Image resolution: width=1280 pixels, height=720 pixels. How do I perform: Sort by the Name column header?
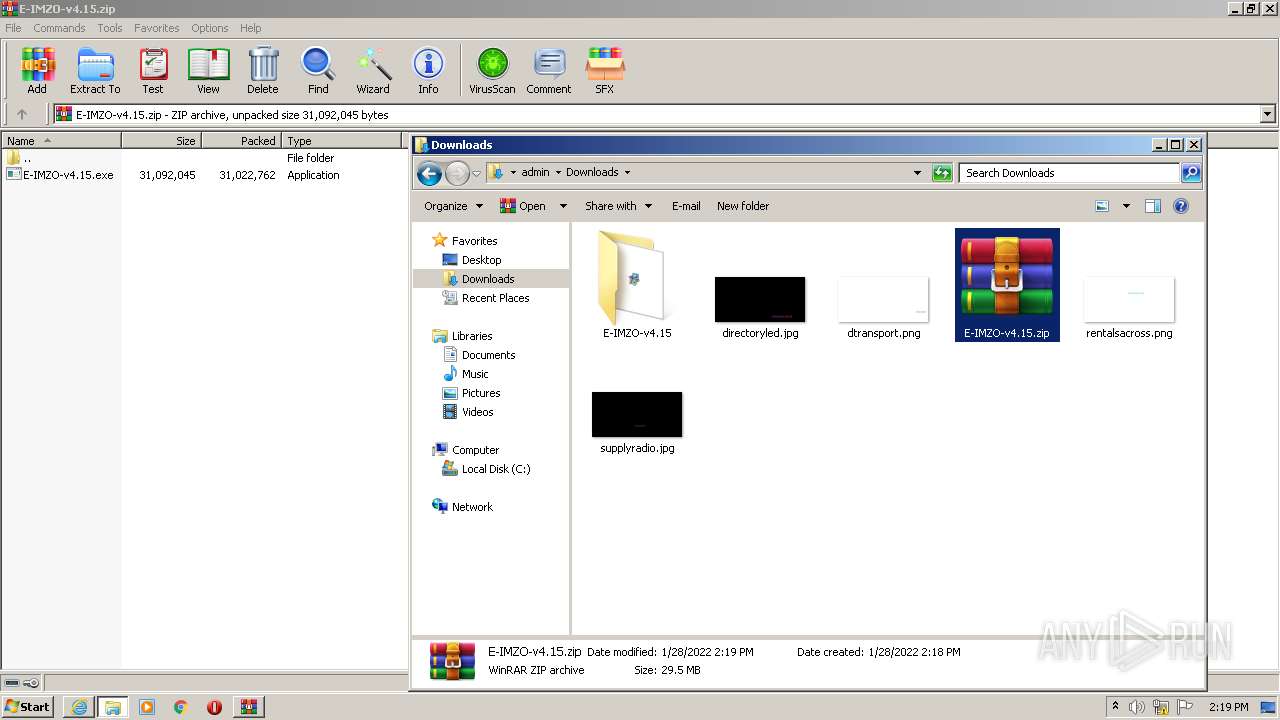click(x=61, y=141)
